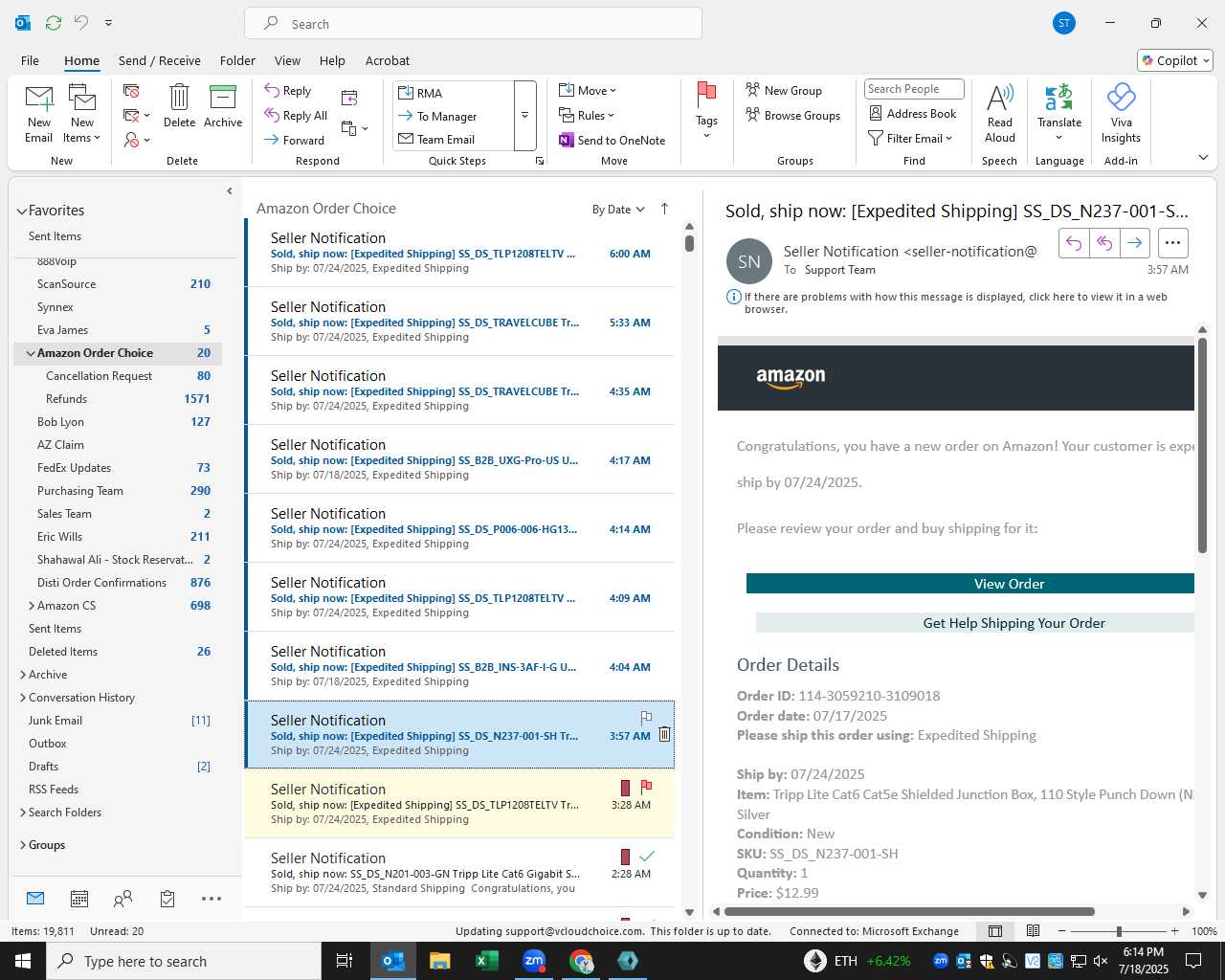The width and height of the screenshot is (1225, 980).
Task: Collapse the Favorites section
Action: coord(21,212)
